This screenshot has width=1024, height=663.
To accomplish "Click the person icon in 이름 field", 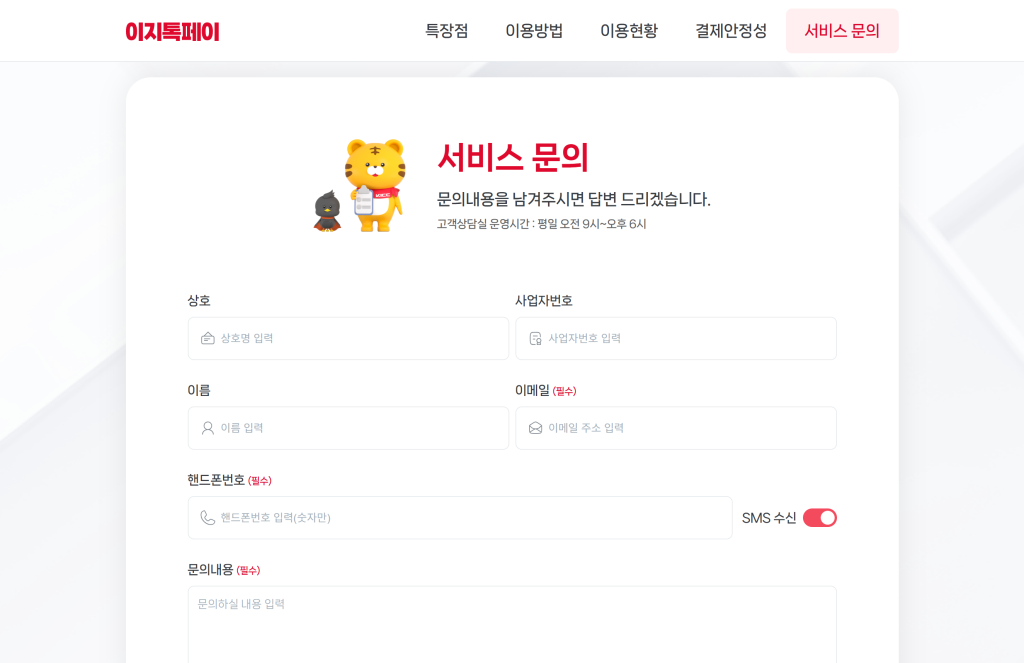I will tap(208, 428).
